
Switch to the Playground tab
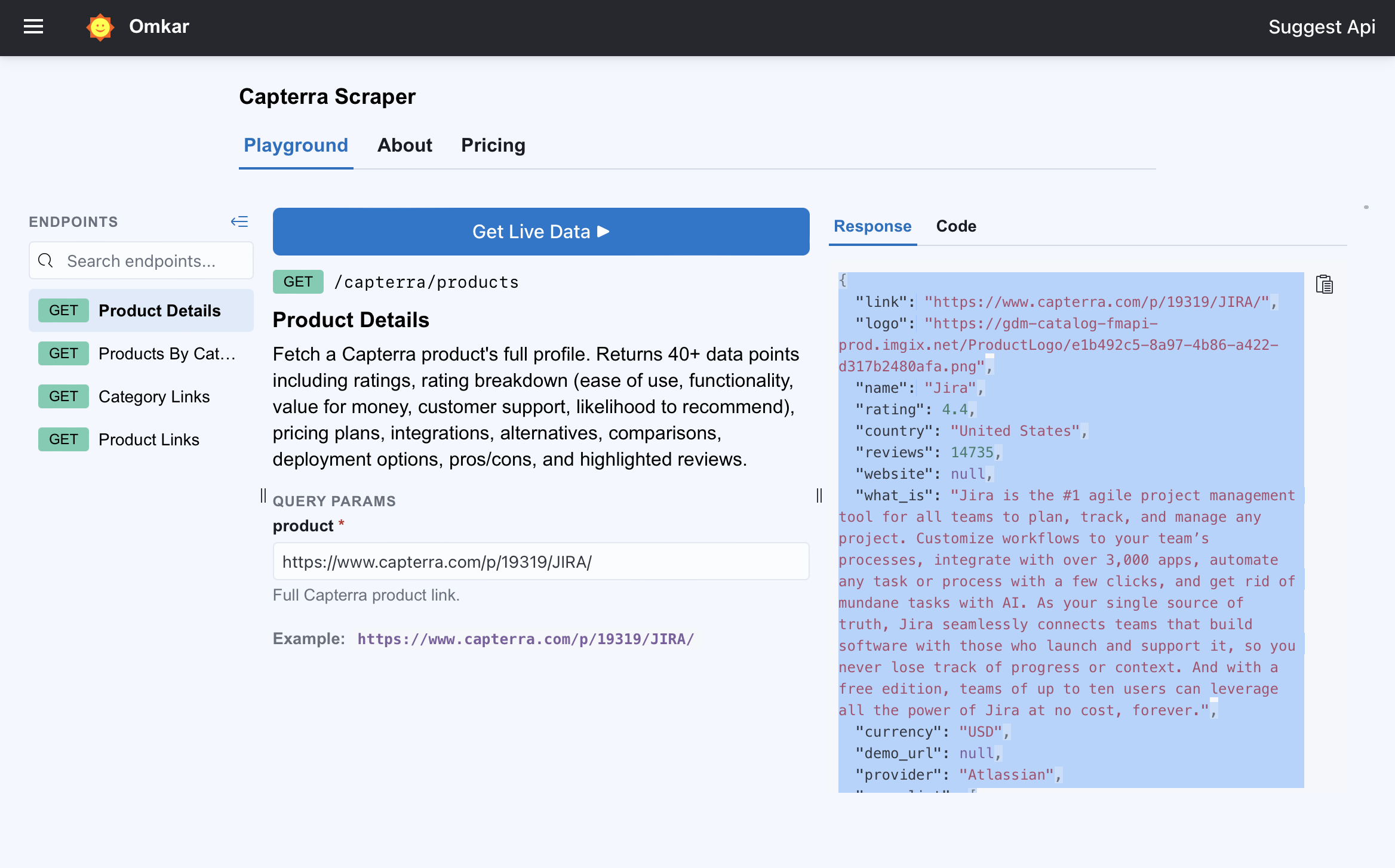(x=296, y=145)
